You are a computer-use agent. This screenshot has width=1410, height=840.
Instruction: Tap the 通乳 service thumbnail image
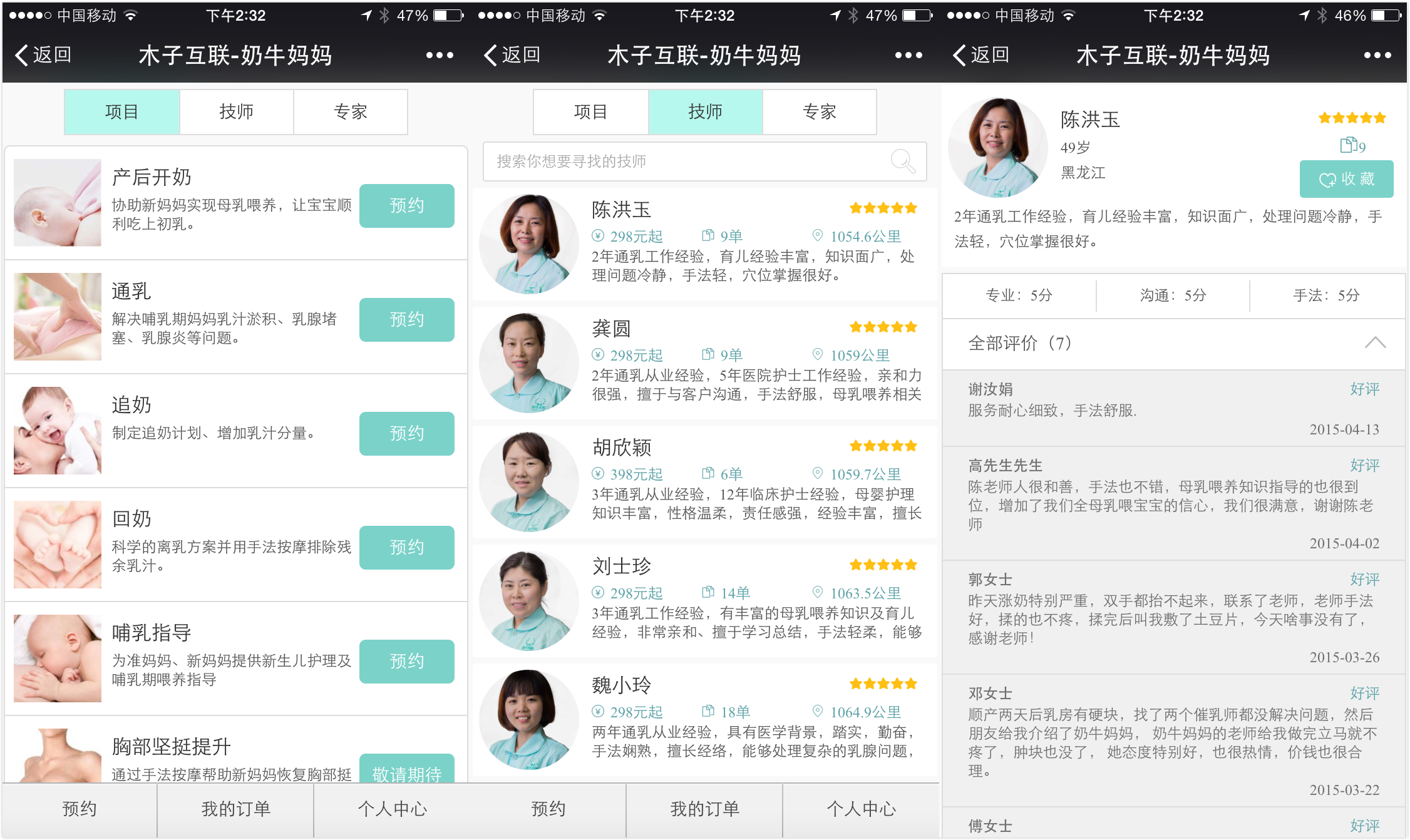coord(58,316)
